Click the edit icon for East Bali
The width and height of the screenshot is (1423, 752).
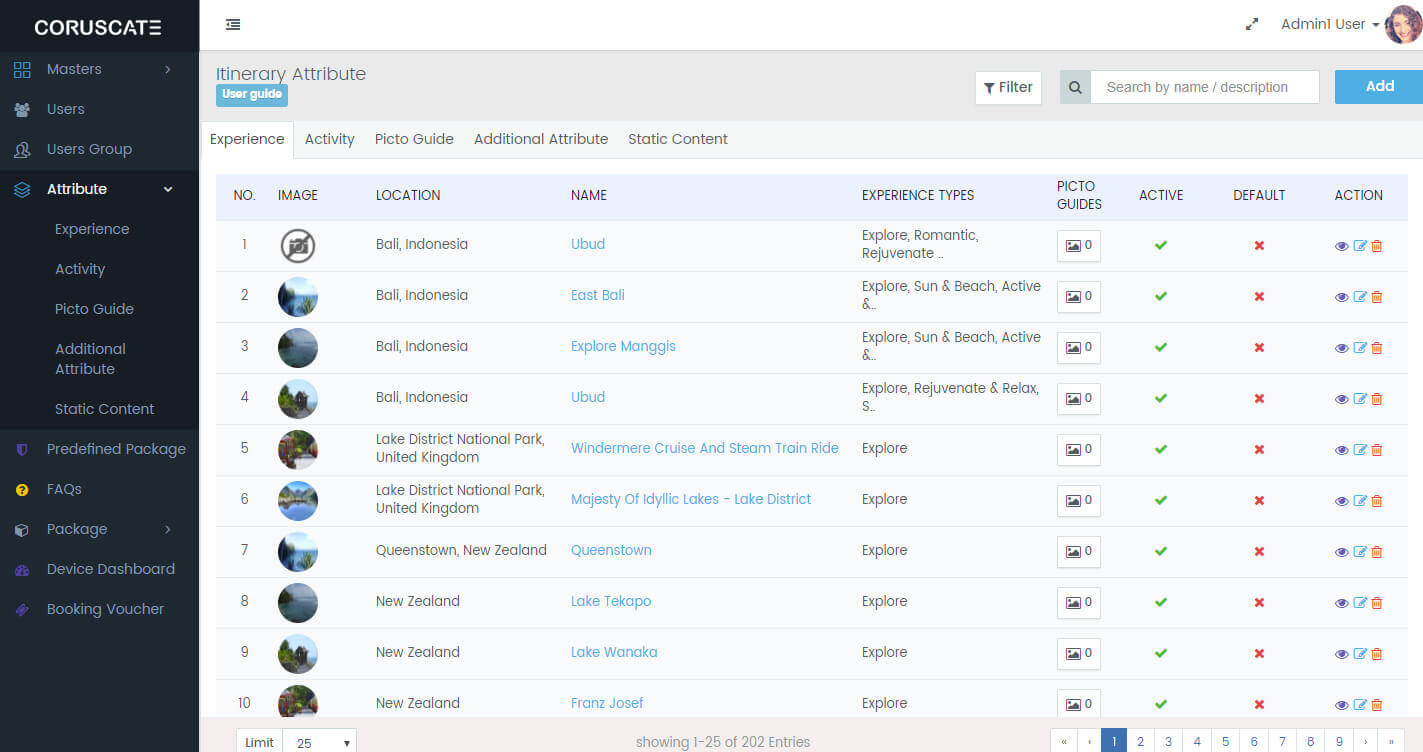(x=1359, y=297)
